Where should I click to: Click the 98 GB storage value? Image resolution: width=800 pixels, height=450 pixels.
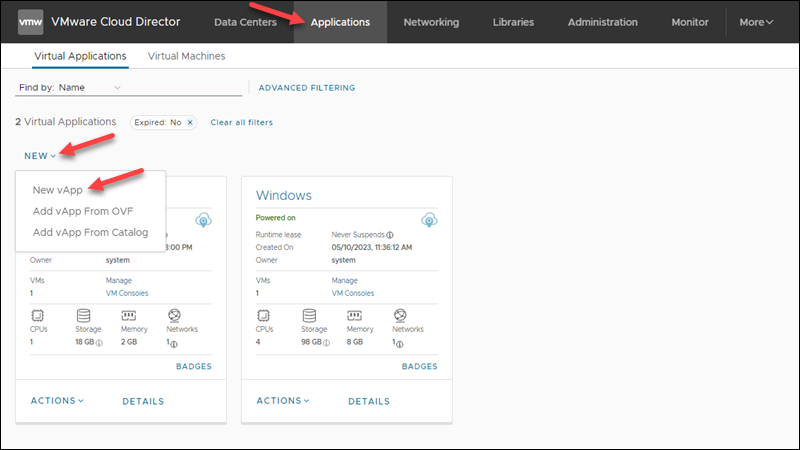coord(311,342)
